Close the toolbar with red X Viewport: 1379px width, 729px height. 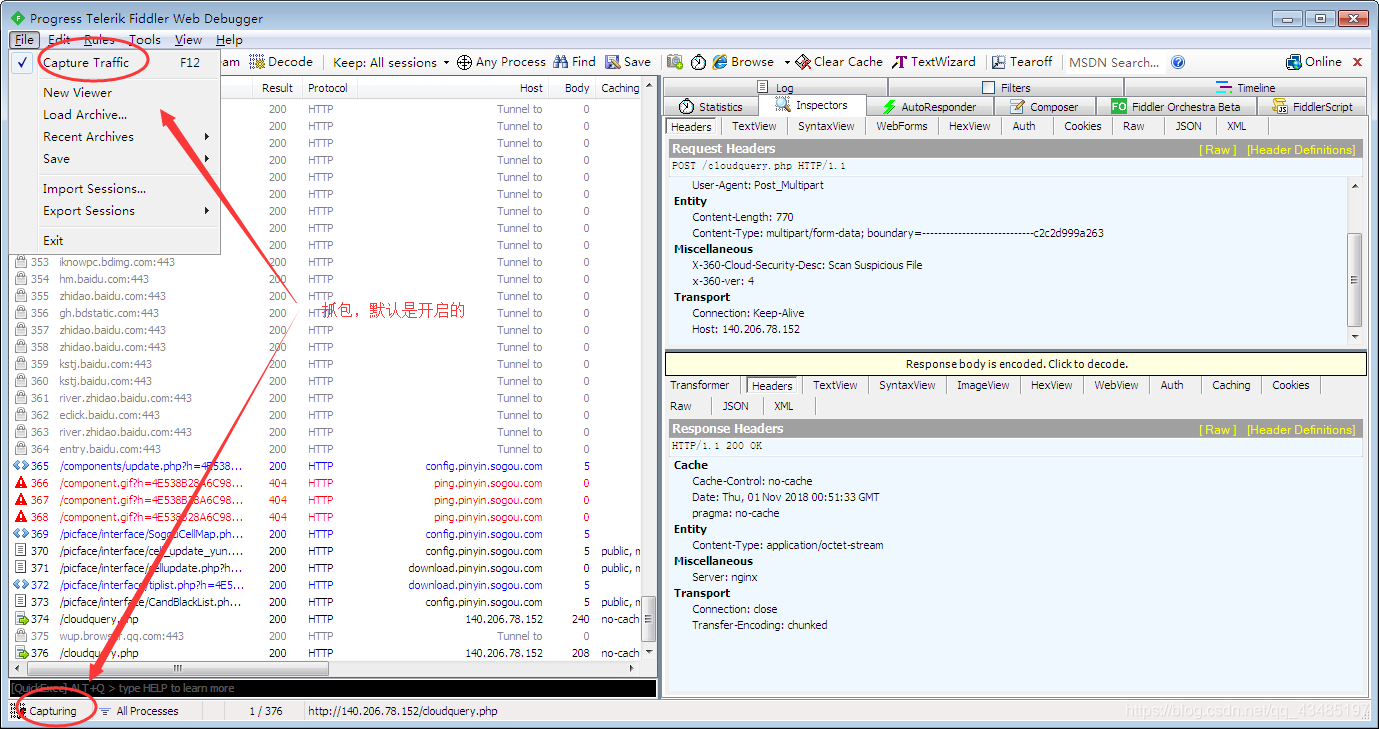(1357, 62)
